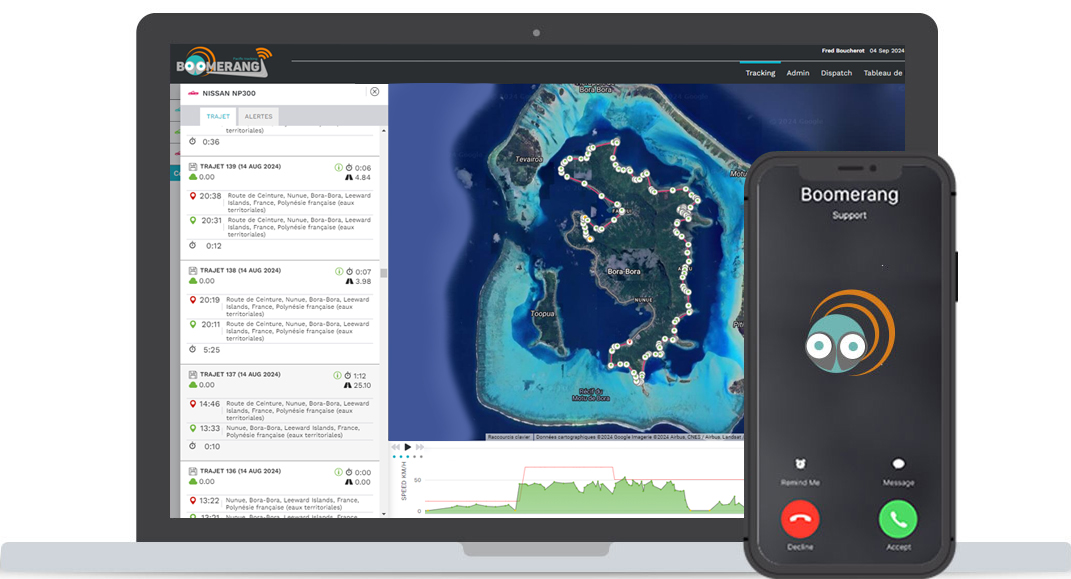Click green start marker at 13:33

(193, 428)
